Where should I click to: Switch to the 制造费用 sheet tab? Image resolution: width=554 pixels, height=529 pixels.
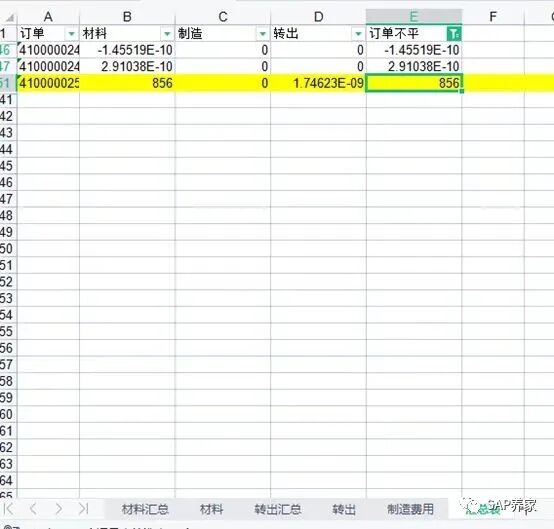click(x=410, y=509)
